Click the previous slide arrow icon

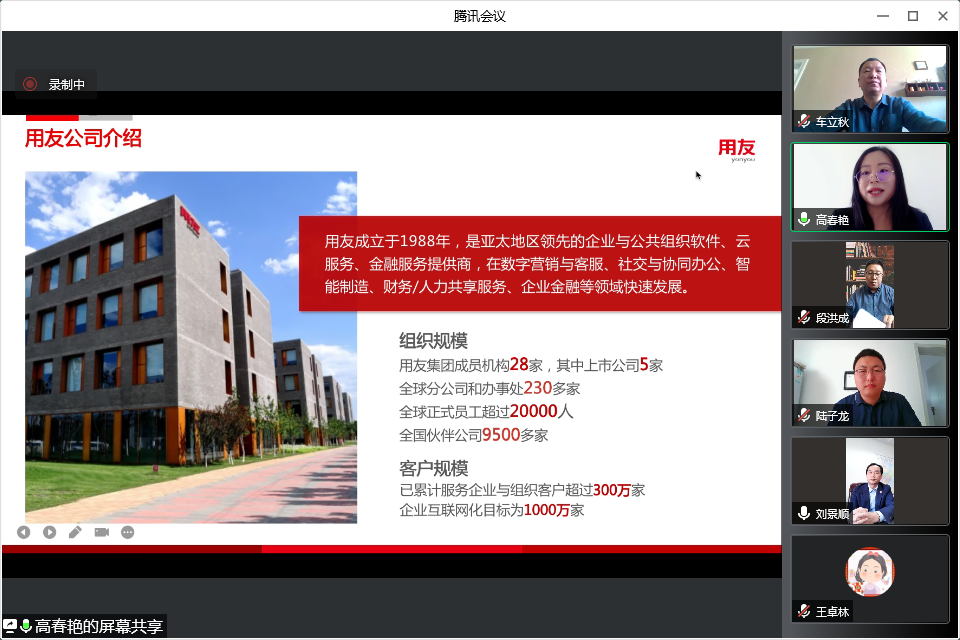pos(23,532)
